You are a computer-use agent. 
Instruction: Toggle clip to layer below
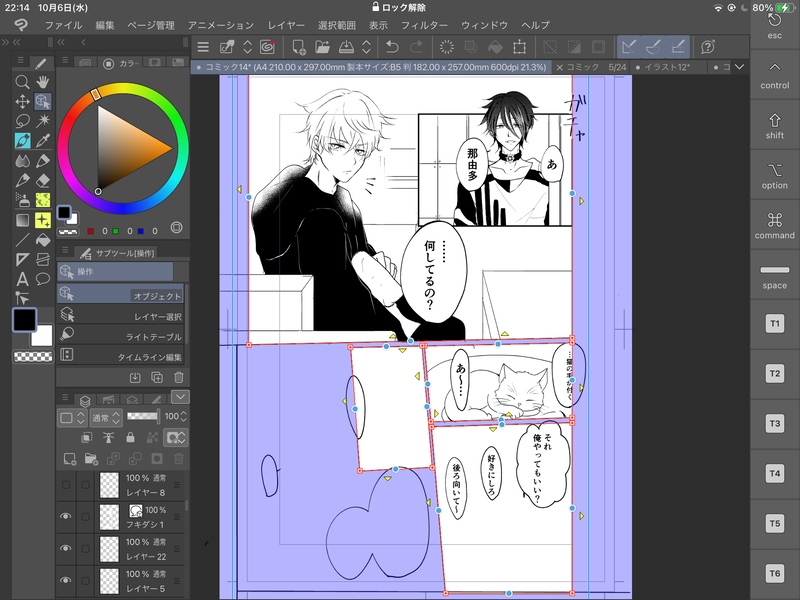point(87,437)
